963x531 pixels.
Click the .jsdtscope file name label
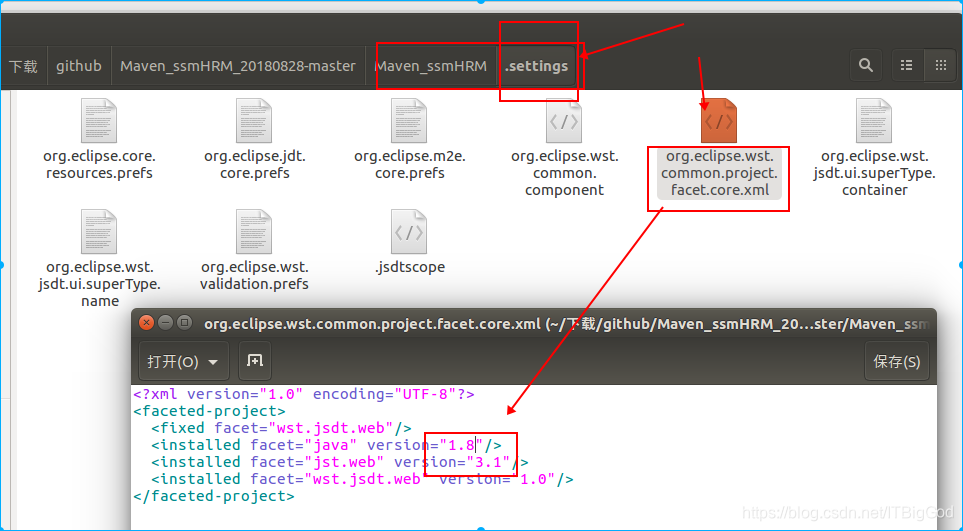410,267
